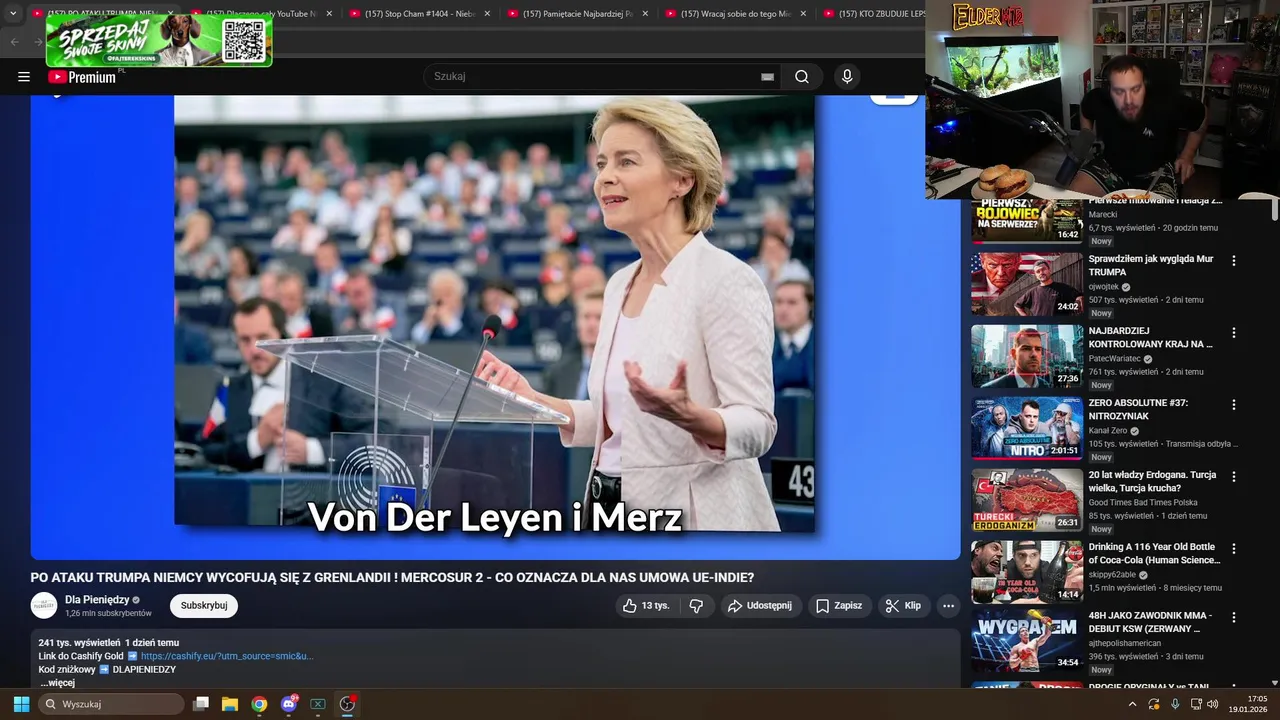Open more actions menu under the video

point(948,606)
